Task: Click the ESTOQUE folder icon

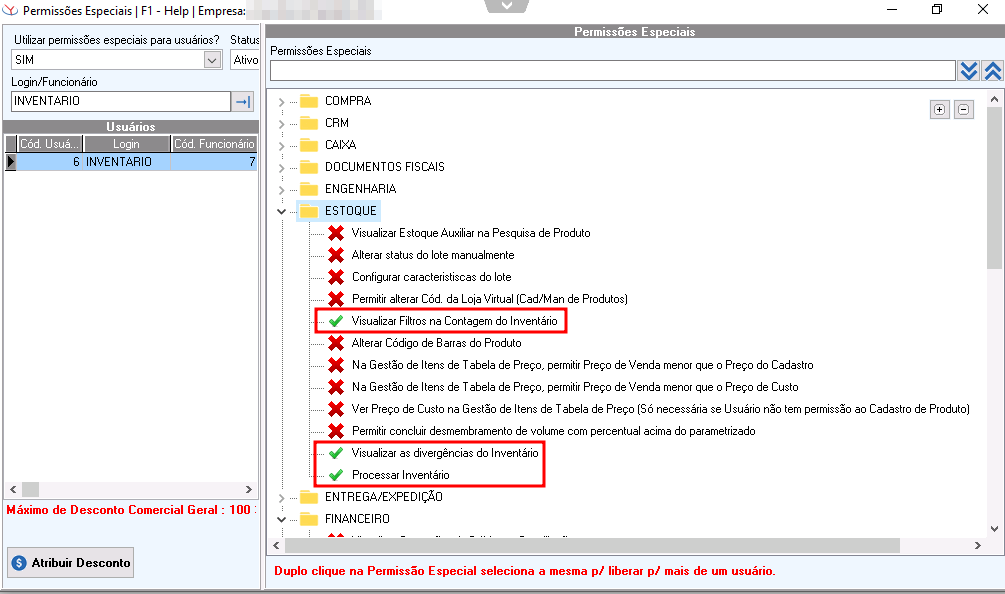Action: tap(308, 211)
